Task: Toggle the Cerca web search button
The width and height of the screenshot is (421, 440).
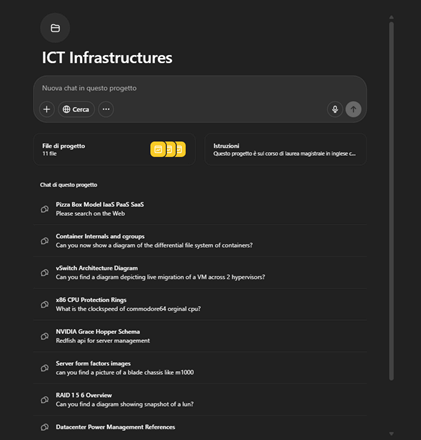Action: click(x=76, y=109)
